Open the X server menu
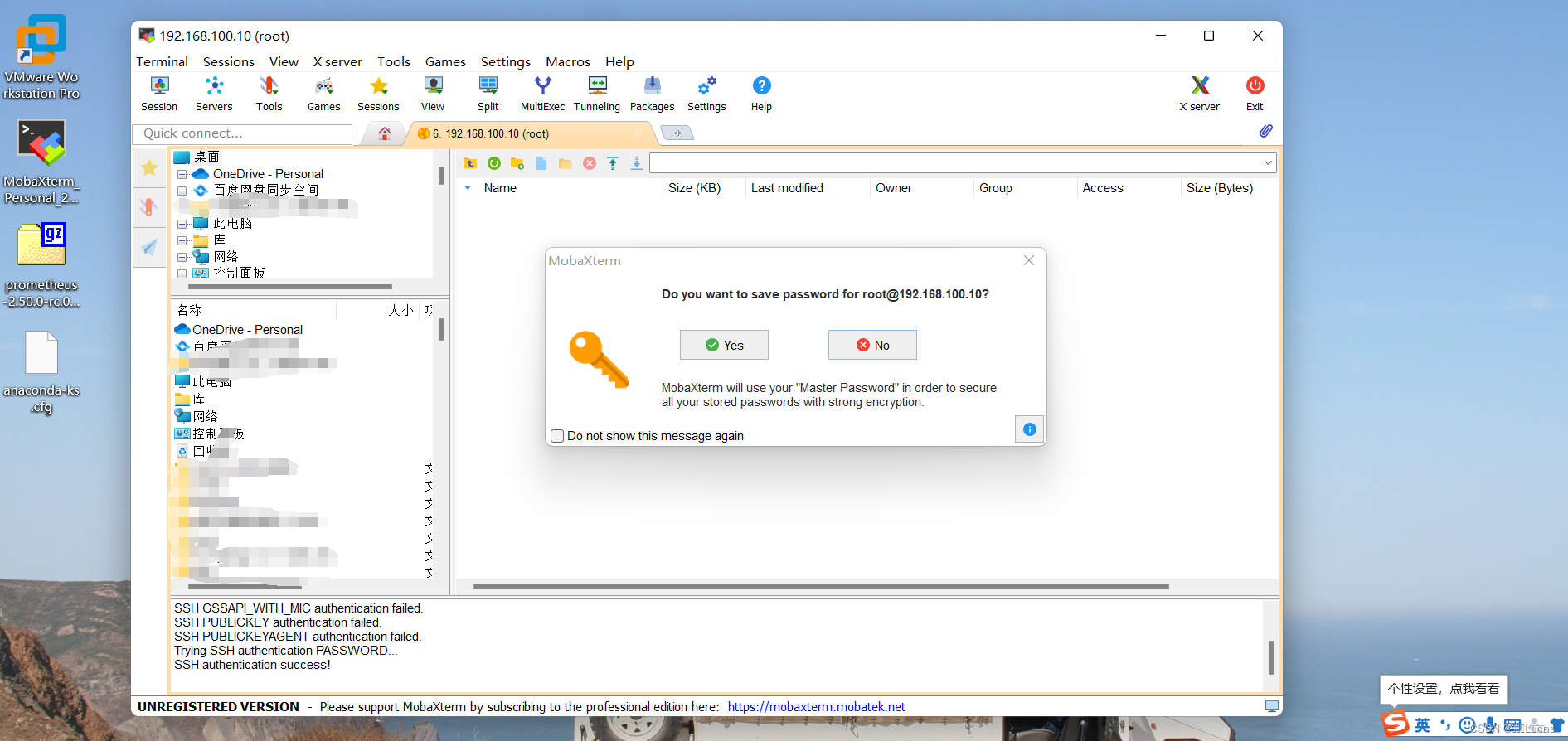The height and width of the screenshot is (741, 1568). (337, 62)
